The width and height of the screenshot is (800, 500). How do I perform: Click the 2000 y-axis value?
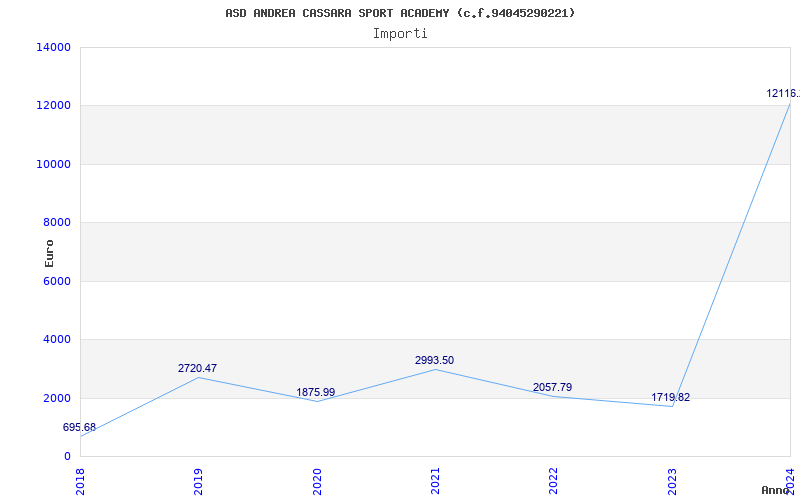(57, 398)
